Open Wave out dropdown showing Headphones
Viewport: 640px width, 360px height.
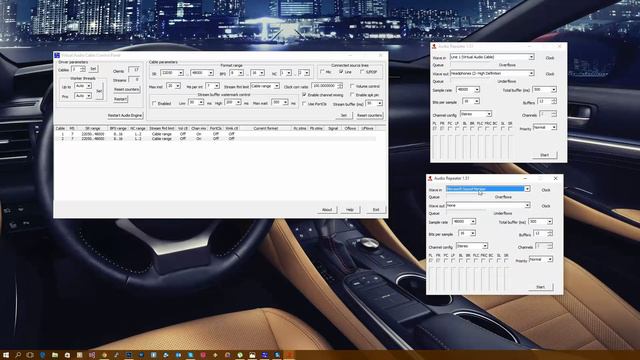[x=492, y=73]
